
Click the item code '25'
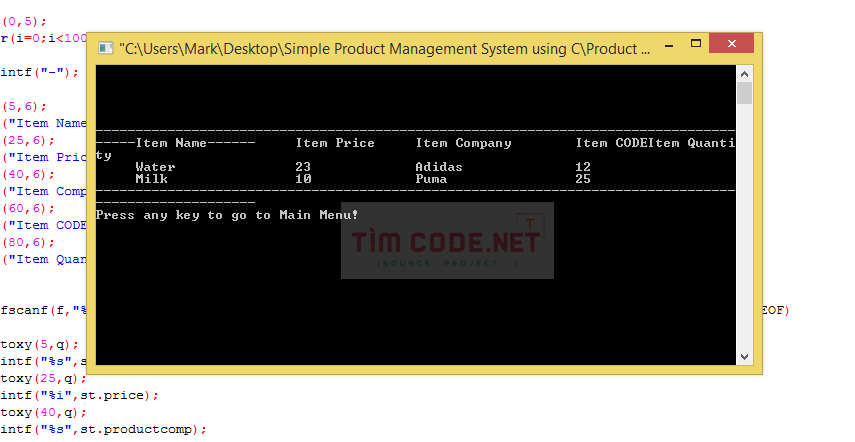583,179
